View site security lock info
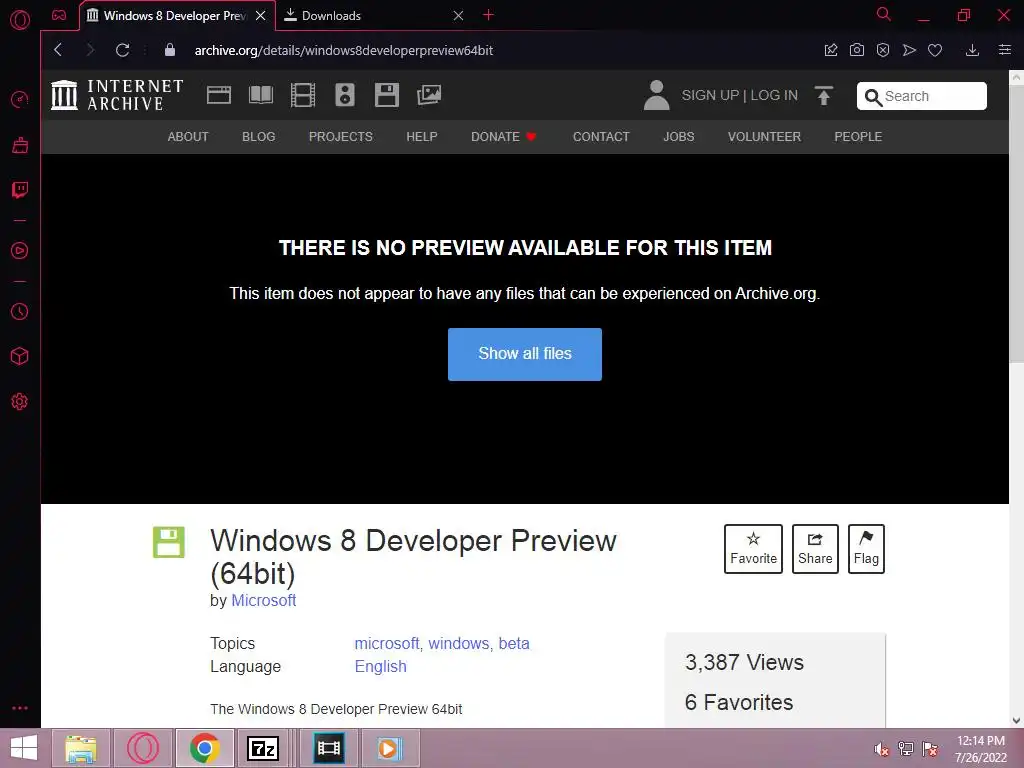This screenshot has height=768, width=1024. 170,50
